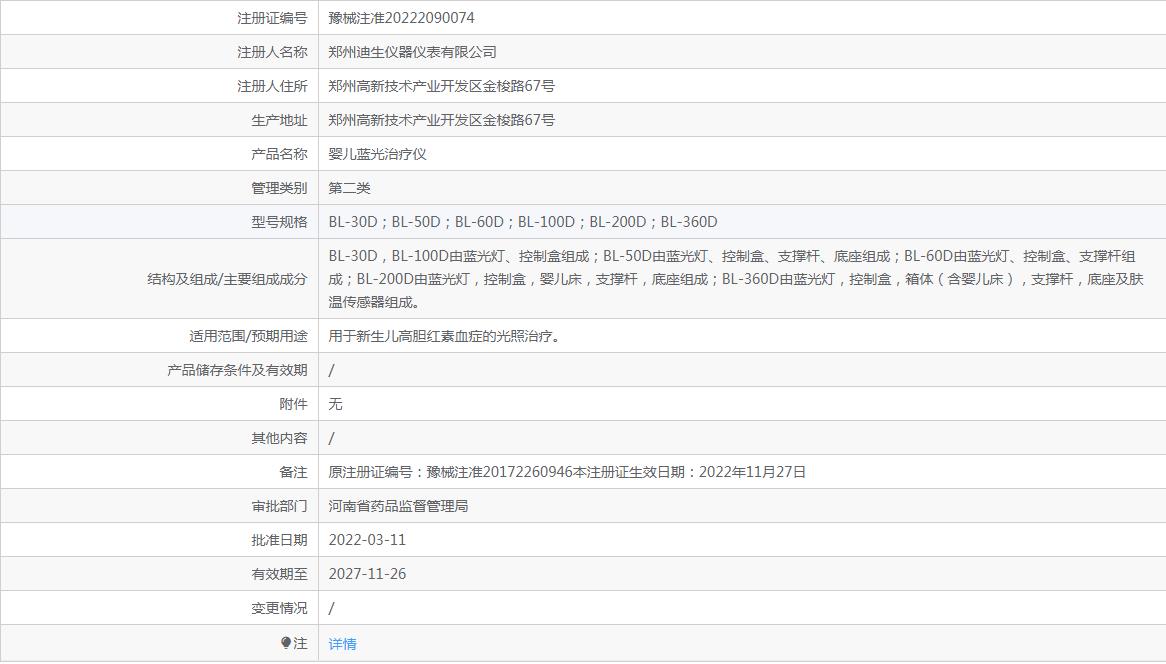The width and height of the screenshot is (1166, 664).
Task: Click the approval date 2022-03-11
Action: 367,540
